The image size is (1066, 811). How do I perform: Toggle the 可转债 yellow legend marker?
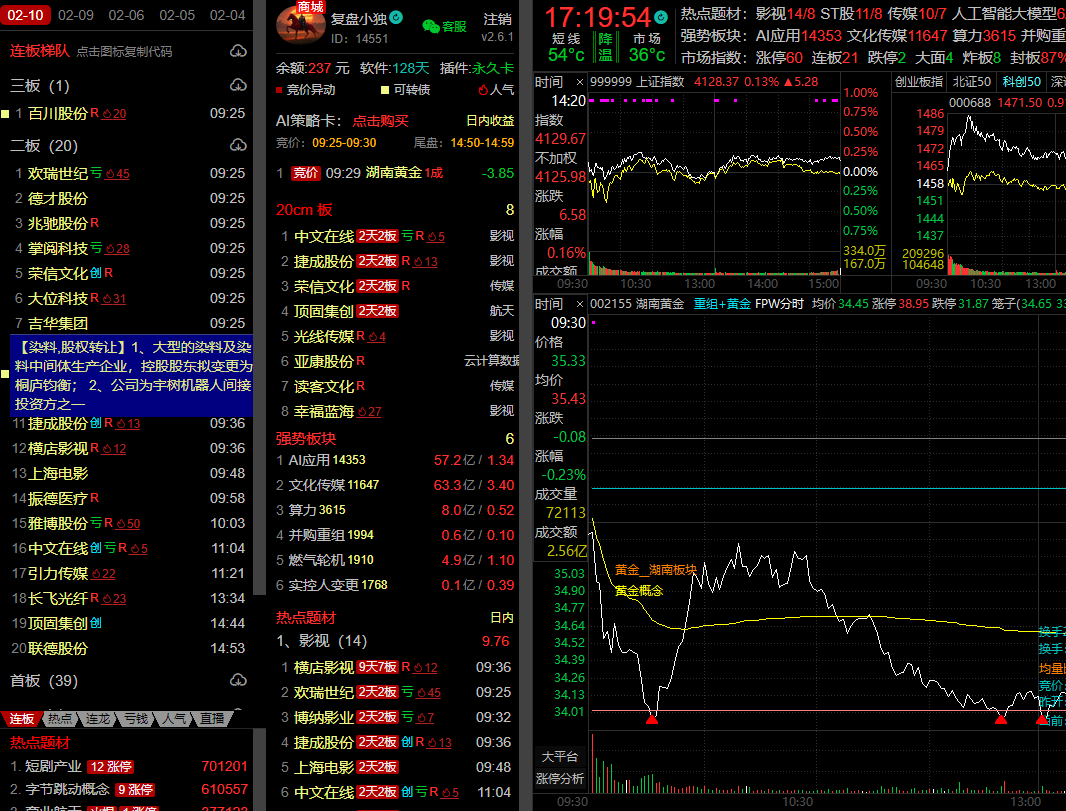(x=384, y=90)
